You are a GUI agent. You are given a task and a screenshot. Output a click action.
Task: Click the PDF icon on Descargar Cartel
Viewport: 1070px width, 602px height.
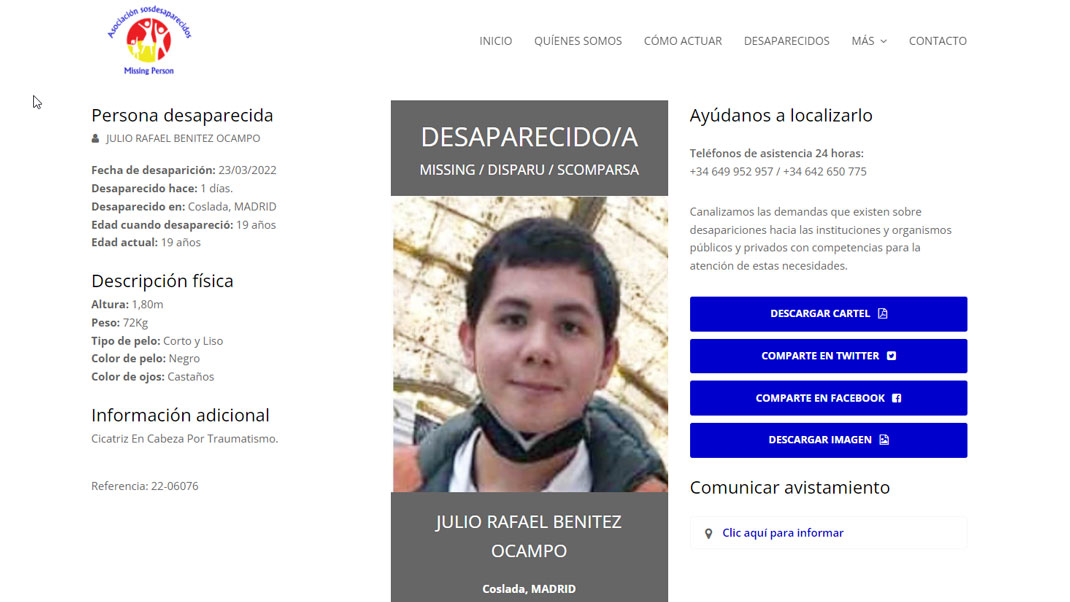click(x=882, y=313)
